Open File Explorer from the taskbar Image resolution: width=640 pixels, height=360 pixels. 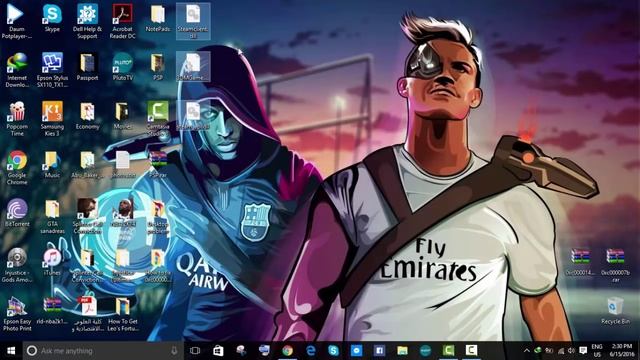pos(402,351)
